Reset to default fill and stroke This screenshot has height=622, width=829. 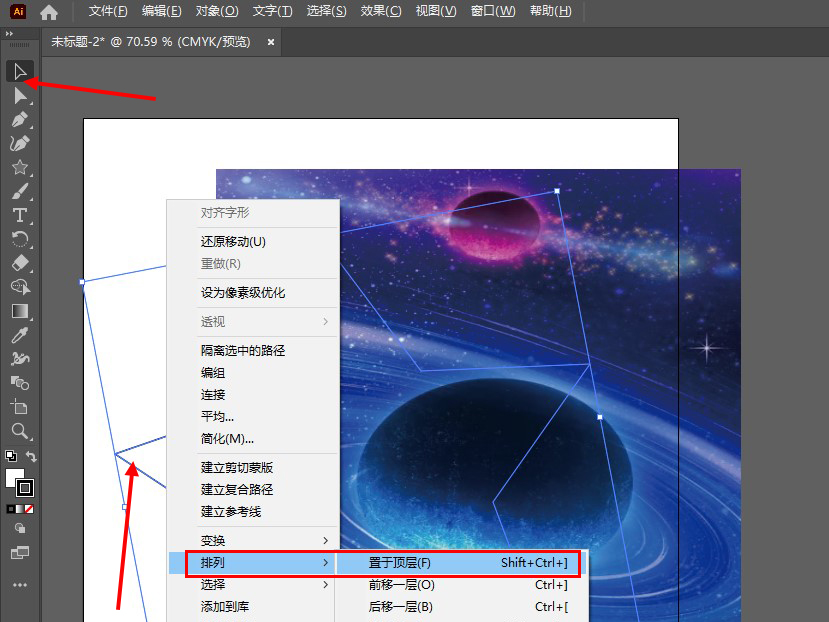pos(10,456)
